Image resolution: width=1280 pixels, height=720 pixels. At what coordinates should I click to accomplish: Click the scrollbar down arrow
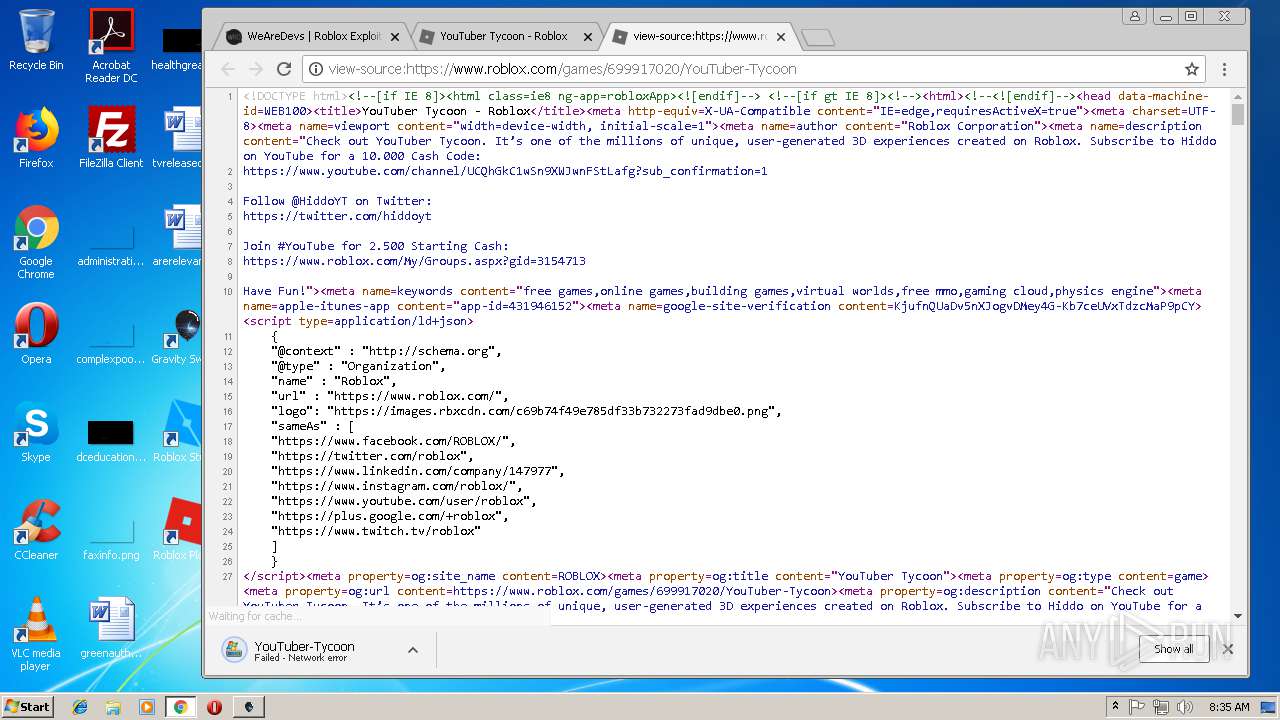pos(1237,616)
